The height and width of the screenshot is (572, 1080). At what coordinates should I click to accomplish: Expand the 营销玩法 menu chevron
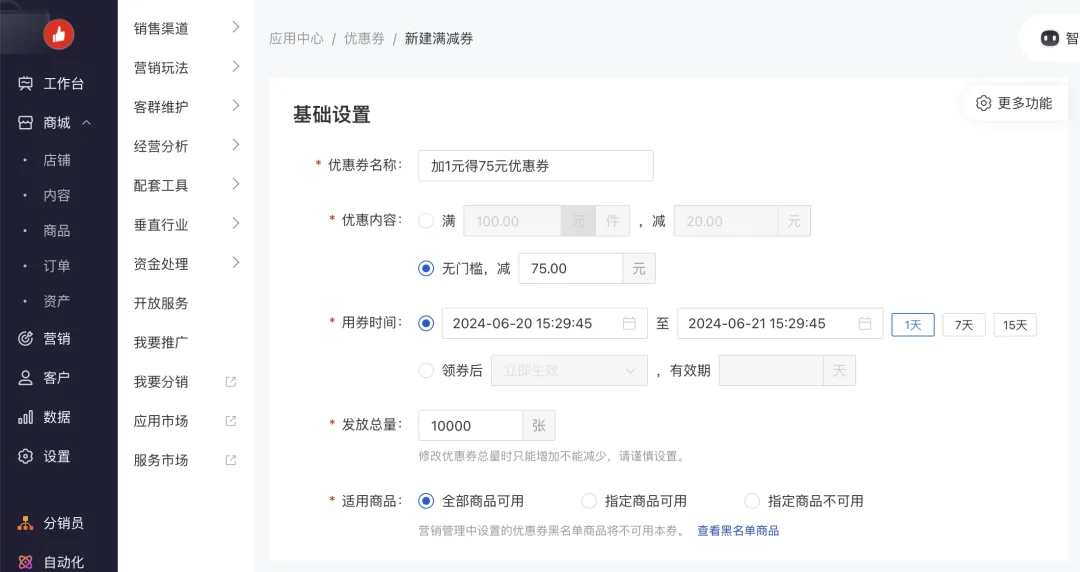pyautogui.click(x=236, y=67)
